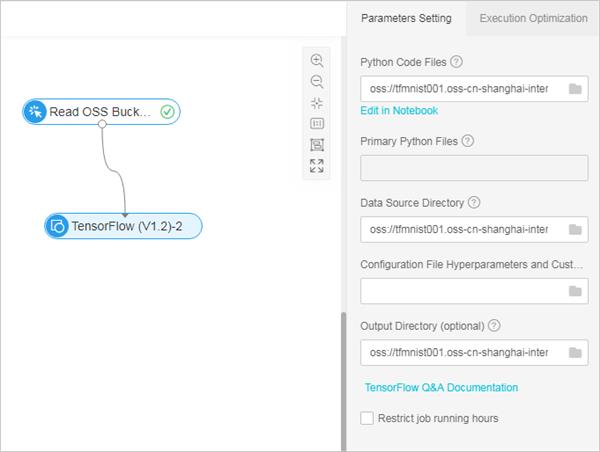The height and width of the screenshot is (452, 600).
Task: Switch to Execution Optimization tab
Action: click(x=533, y=18)
